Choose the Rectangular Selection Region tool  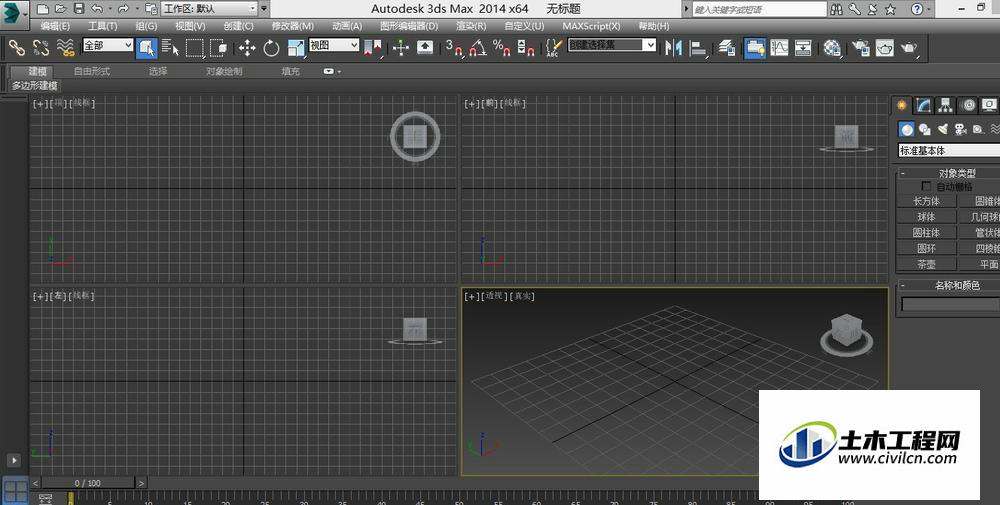pyautogui.click(x=195, y=48)
